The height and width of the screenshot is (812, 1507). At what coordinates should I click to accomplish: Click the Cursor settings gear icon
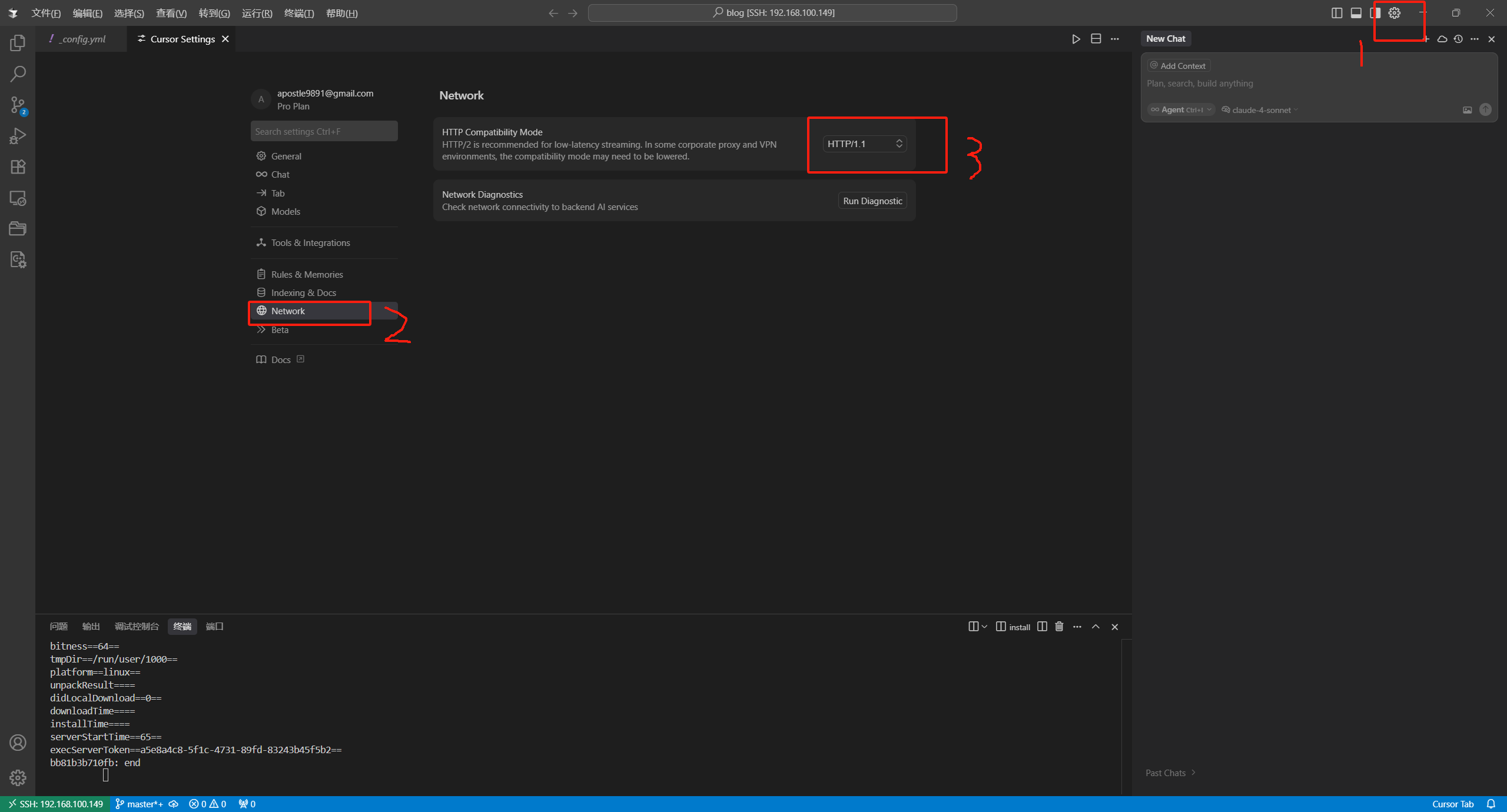pyautogui.click(x=1394, y=13)
